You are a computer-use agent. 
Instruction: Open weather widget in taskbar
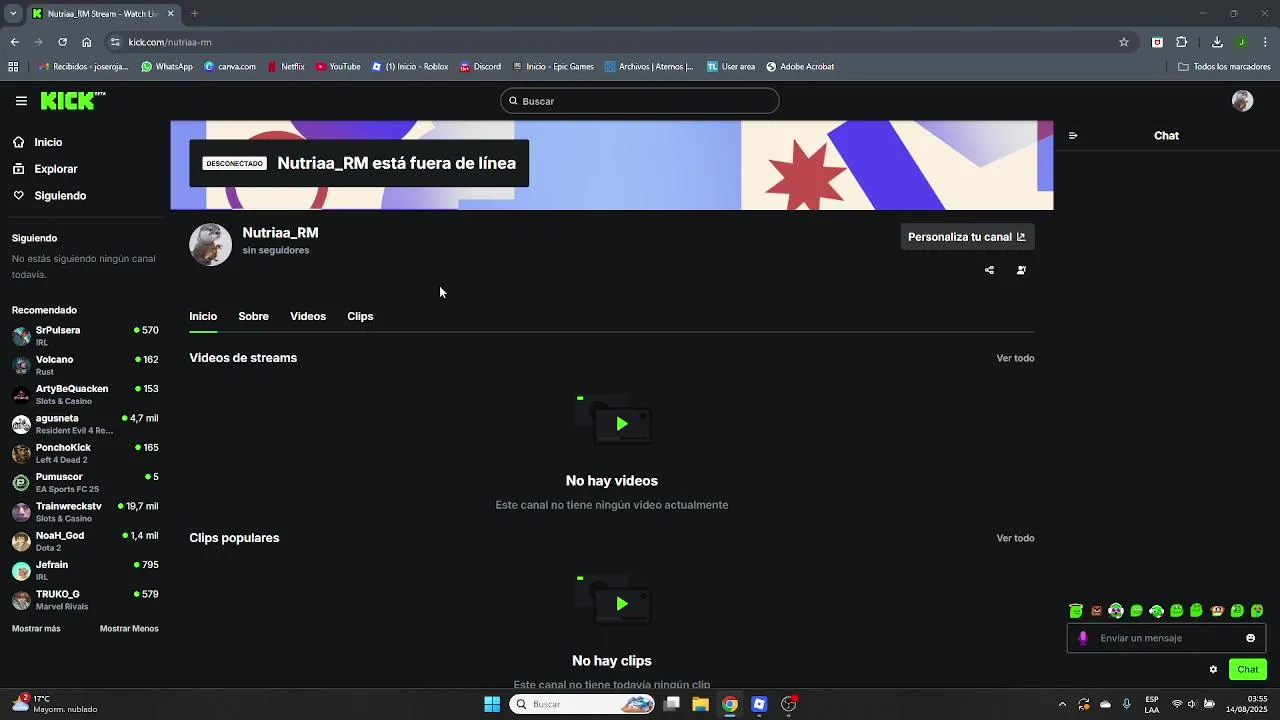[55, 704]
